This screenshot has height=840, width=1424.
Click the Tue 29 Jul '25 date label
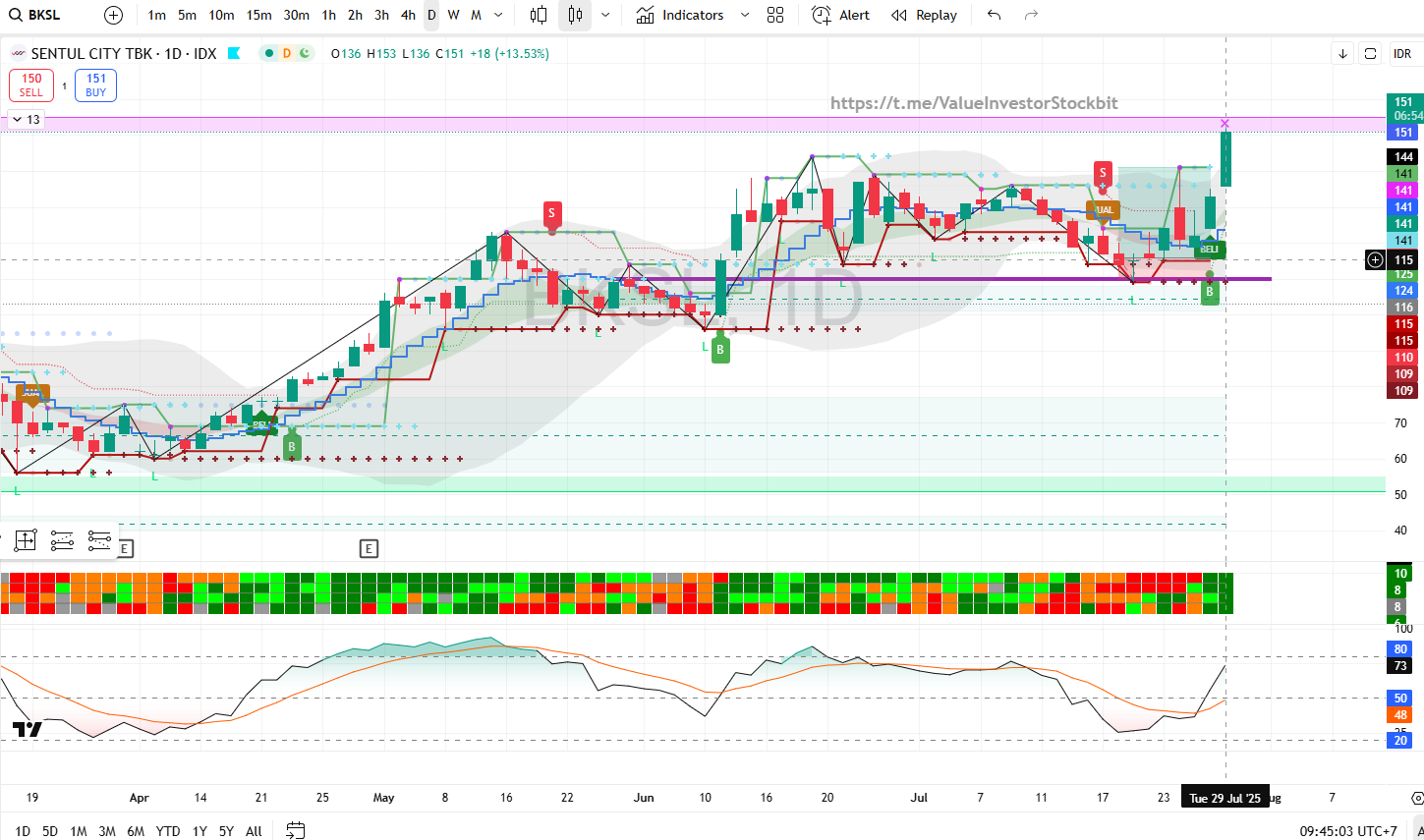pos(1225,798)
